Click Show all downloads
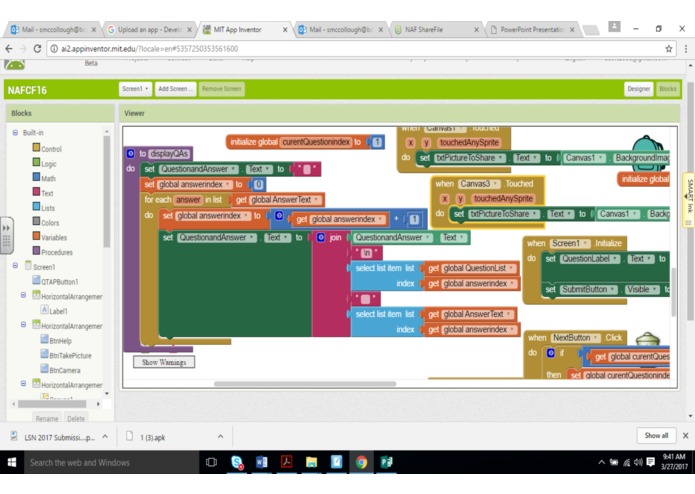Viewport: 695px width, 494px height. [x=656, y=436]
